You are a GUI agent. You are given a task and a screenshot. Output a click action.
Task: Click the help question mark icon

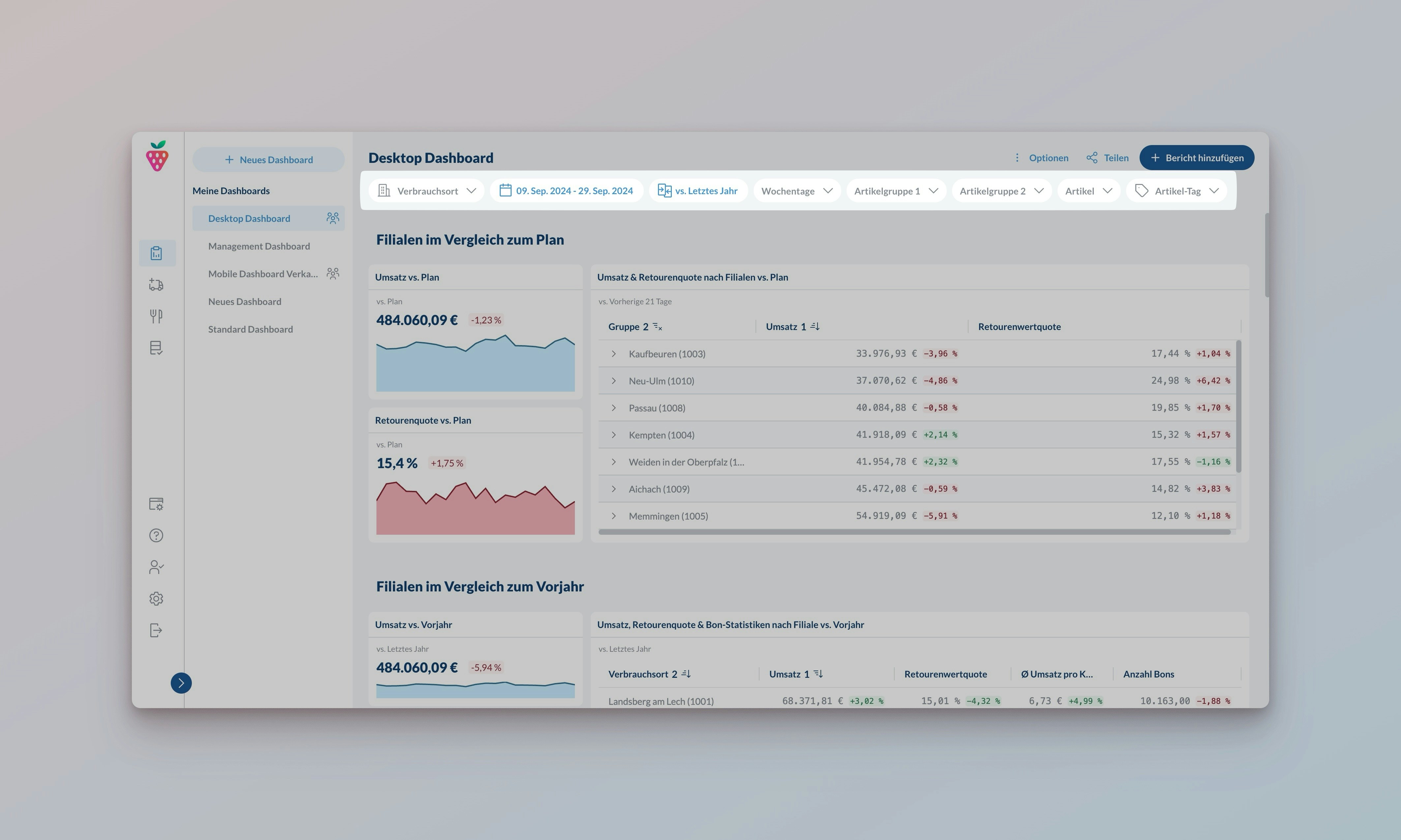(156, 535)
